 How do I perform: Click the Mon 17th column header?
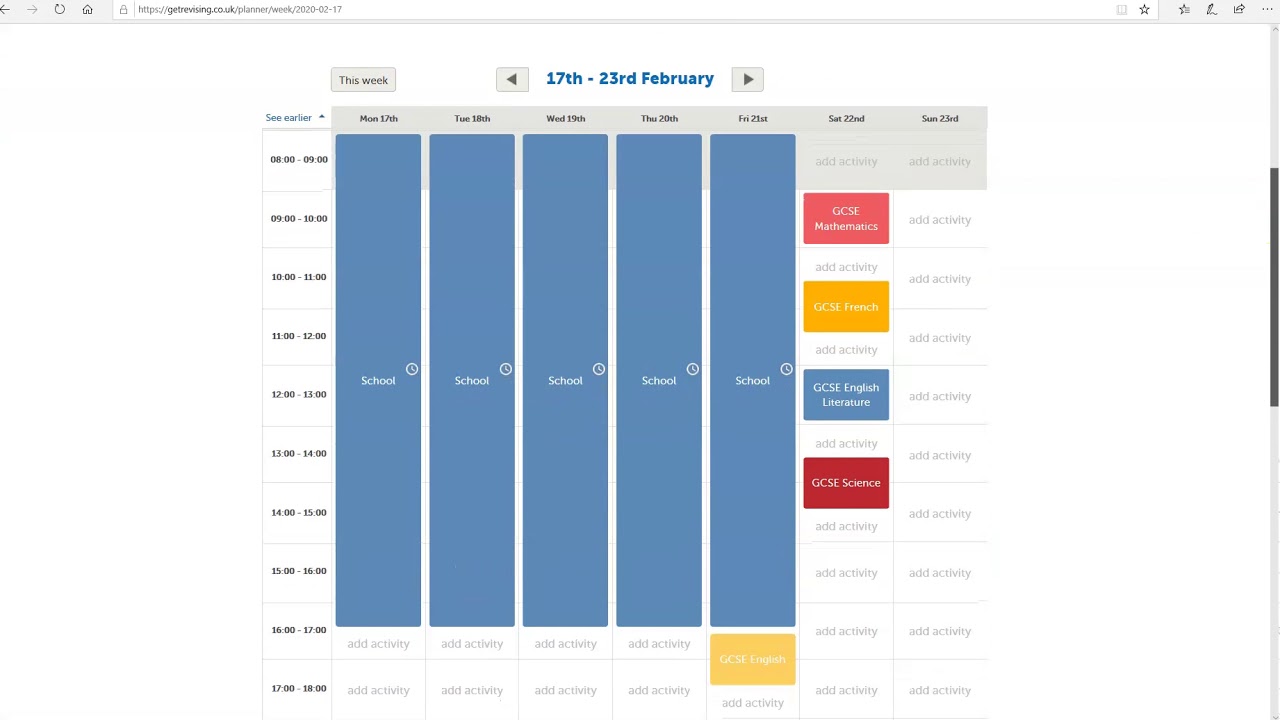pyautogui.click(x=378, y=118)
